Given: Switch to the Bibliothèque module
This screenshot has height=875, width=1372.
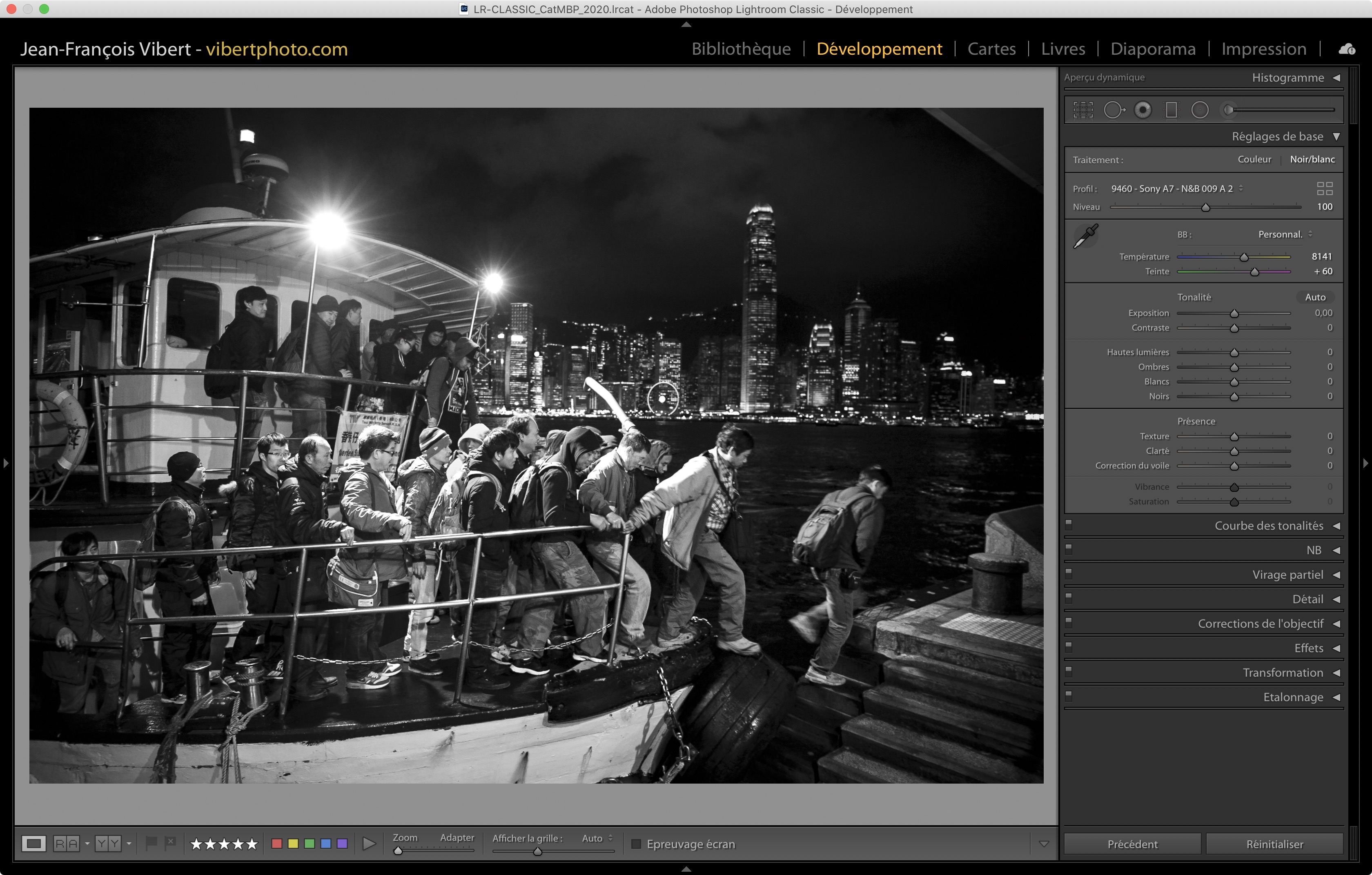Looking at the screenshot, I should point(741,49).
